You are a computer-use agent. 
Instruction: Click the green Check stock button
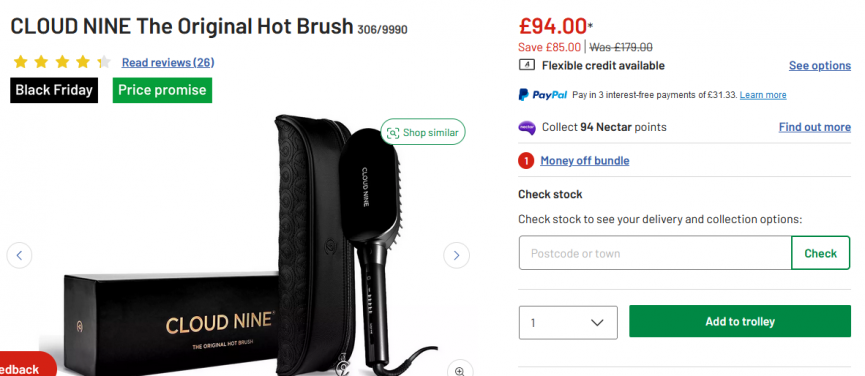[x=820, y=253]
